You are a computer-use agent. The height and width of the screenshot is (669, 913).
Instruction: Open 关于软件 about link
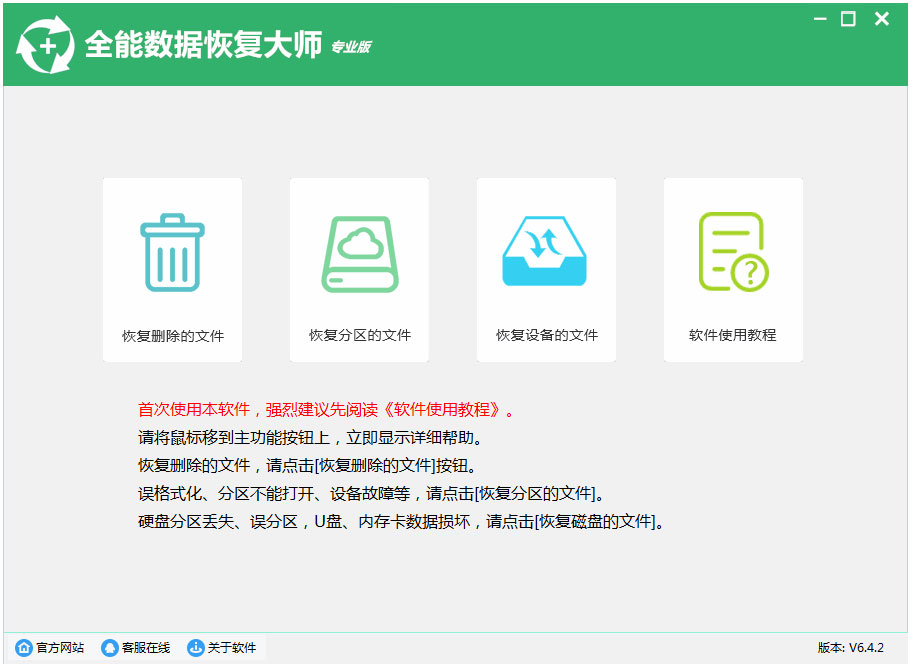pyautogui.click(x=232, y=647)
